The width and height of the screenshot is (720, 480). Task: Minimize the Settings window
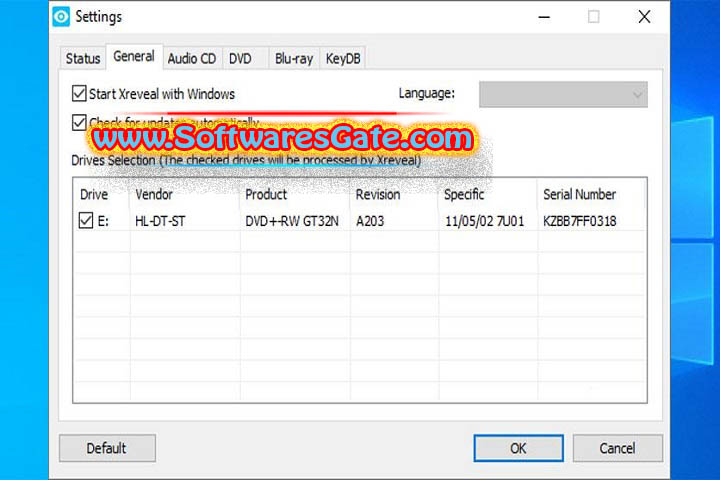pos(544,17)
